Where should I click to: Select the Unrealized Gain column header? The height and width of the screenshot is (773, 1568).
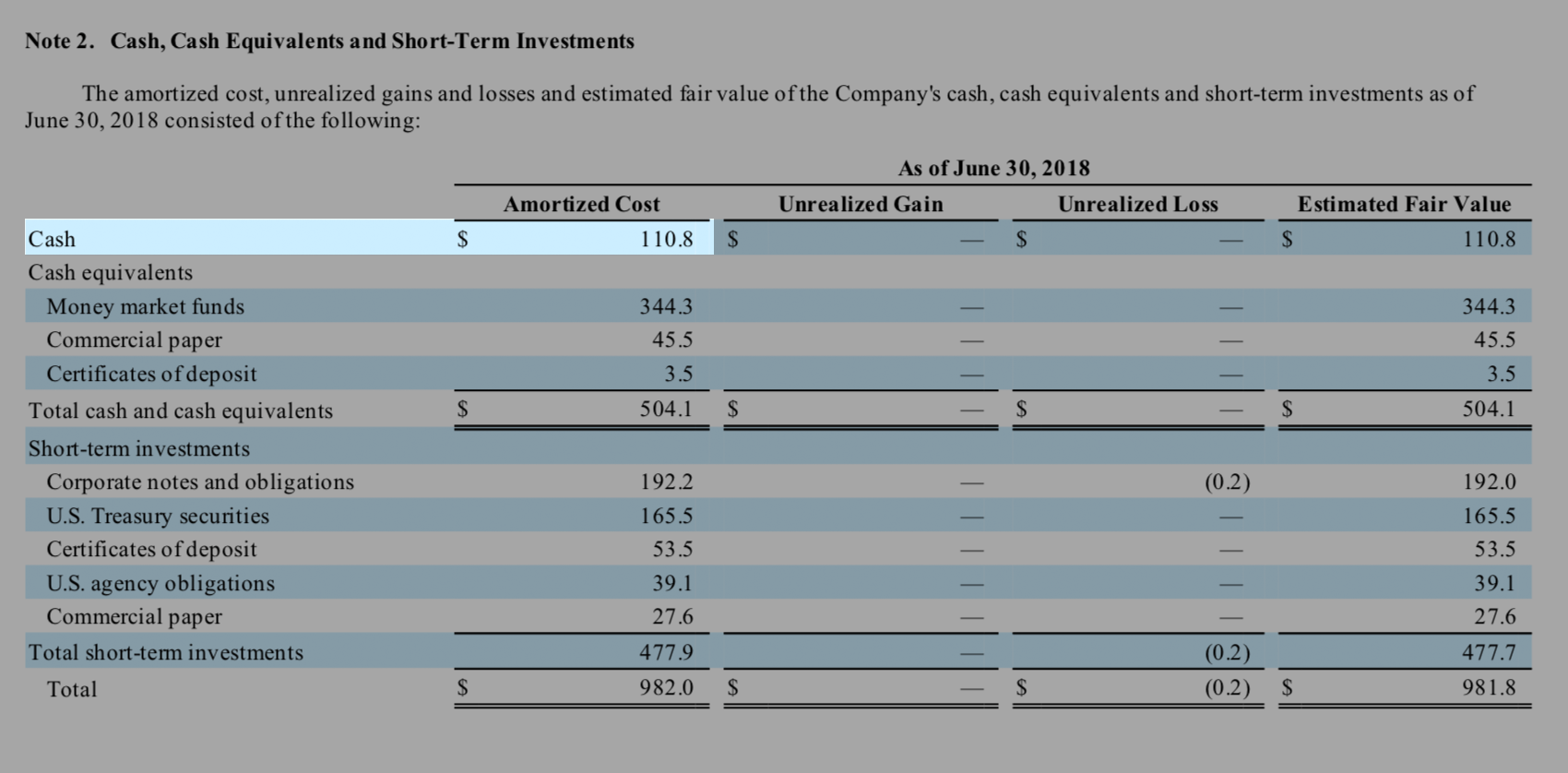(x=861, y=204)
